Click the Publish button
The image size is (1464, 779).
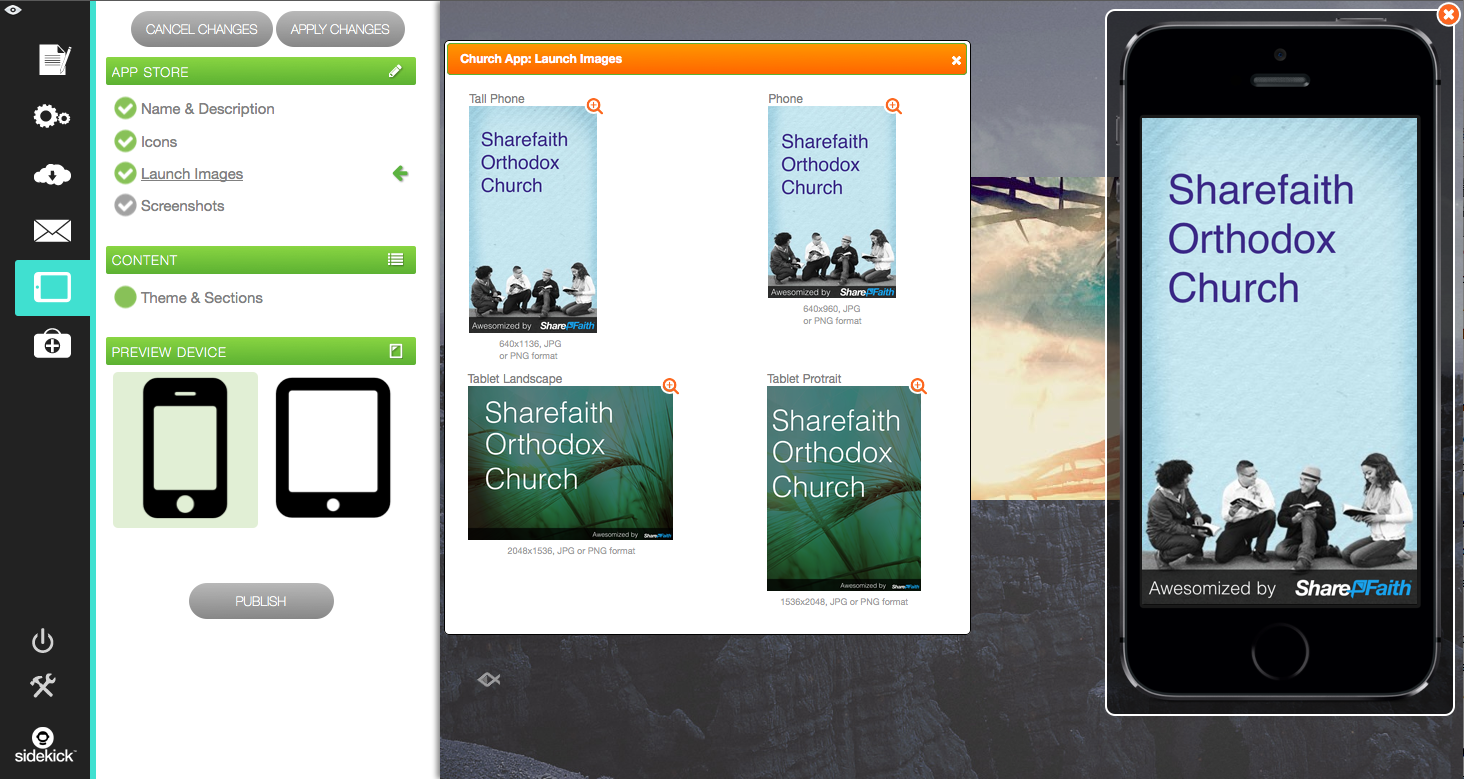pyautogui.click(x=261, y=601)
